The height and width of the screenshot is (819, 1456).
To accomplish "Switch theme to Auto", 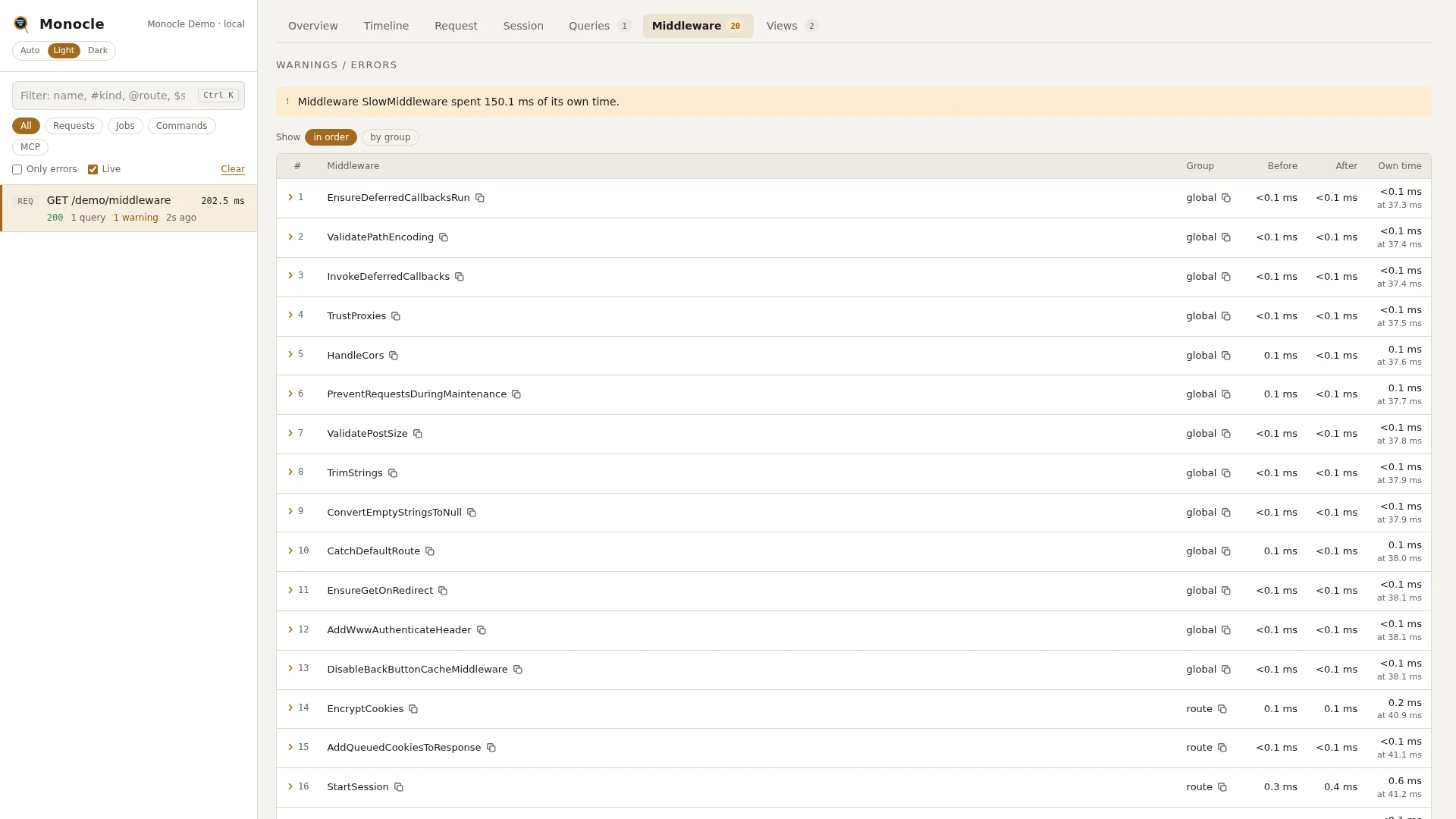I will 30,51.
